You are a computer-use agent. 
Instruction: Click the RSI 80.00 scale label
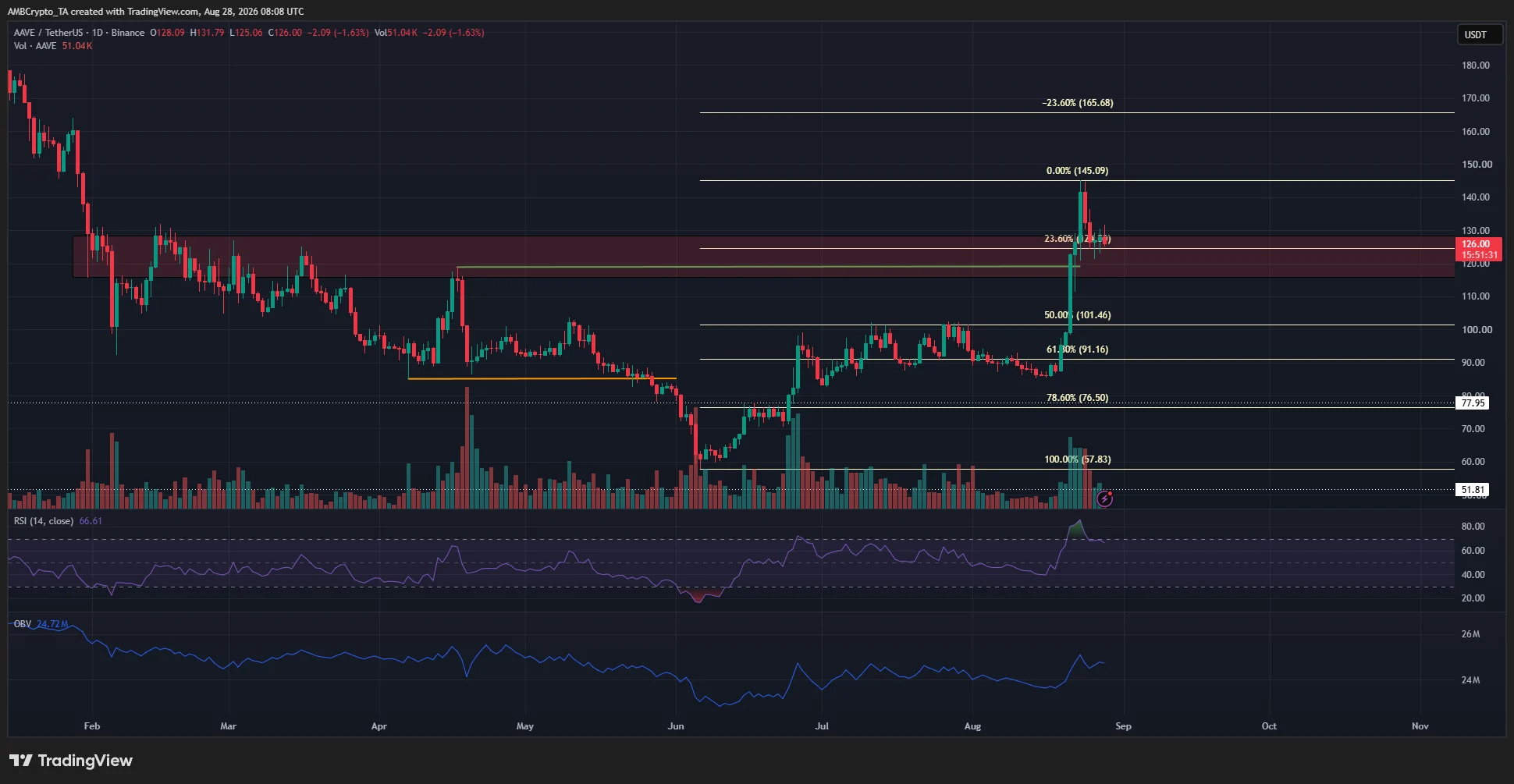coord(1473,527)
